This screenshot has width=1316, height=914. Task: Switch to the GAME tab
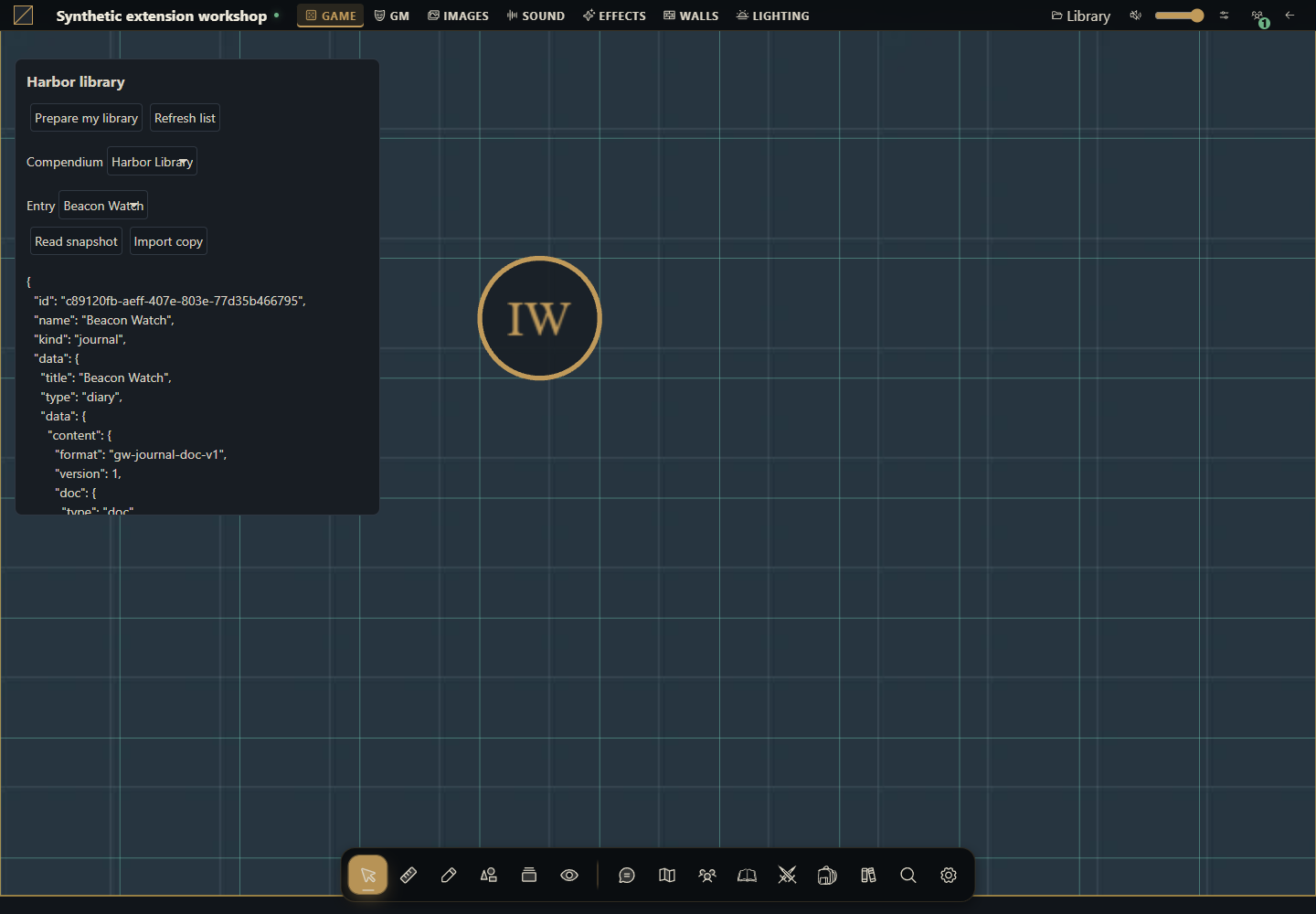[331, 16]
